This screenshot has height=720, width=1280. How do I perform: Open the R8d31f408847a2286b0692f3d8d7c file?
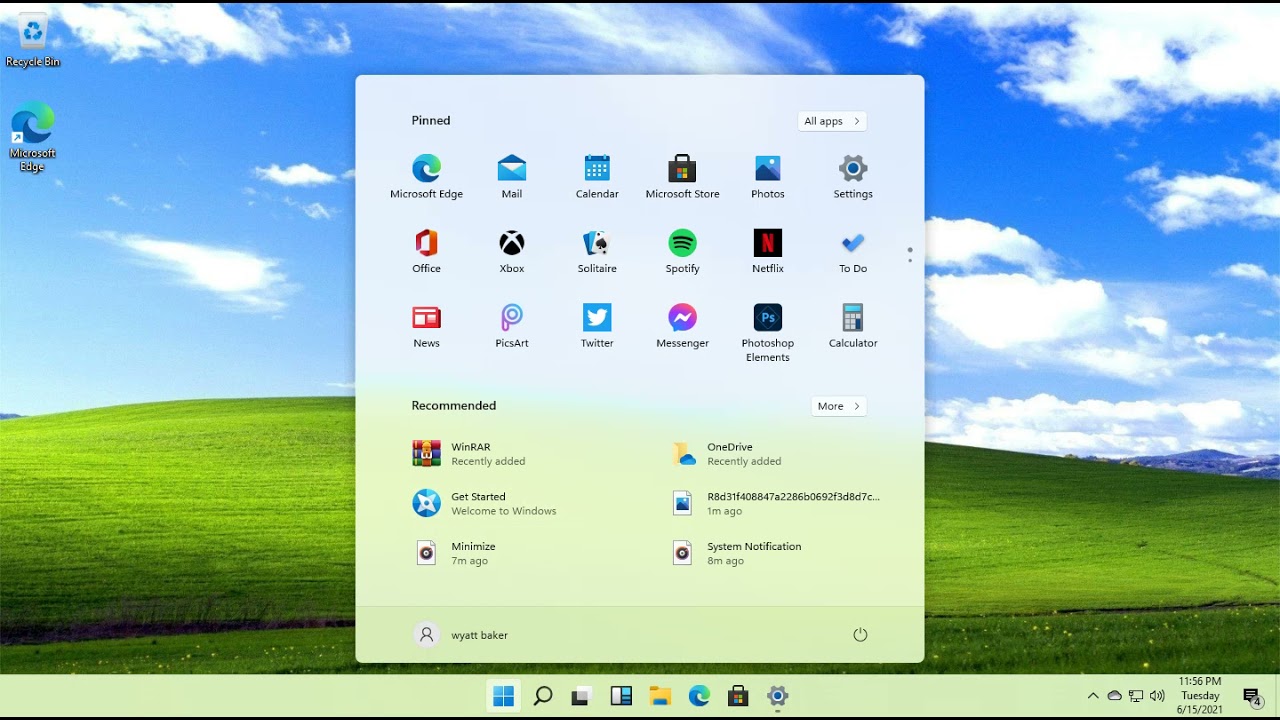pos(776,503)
